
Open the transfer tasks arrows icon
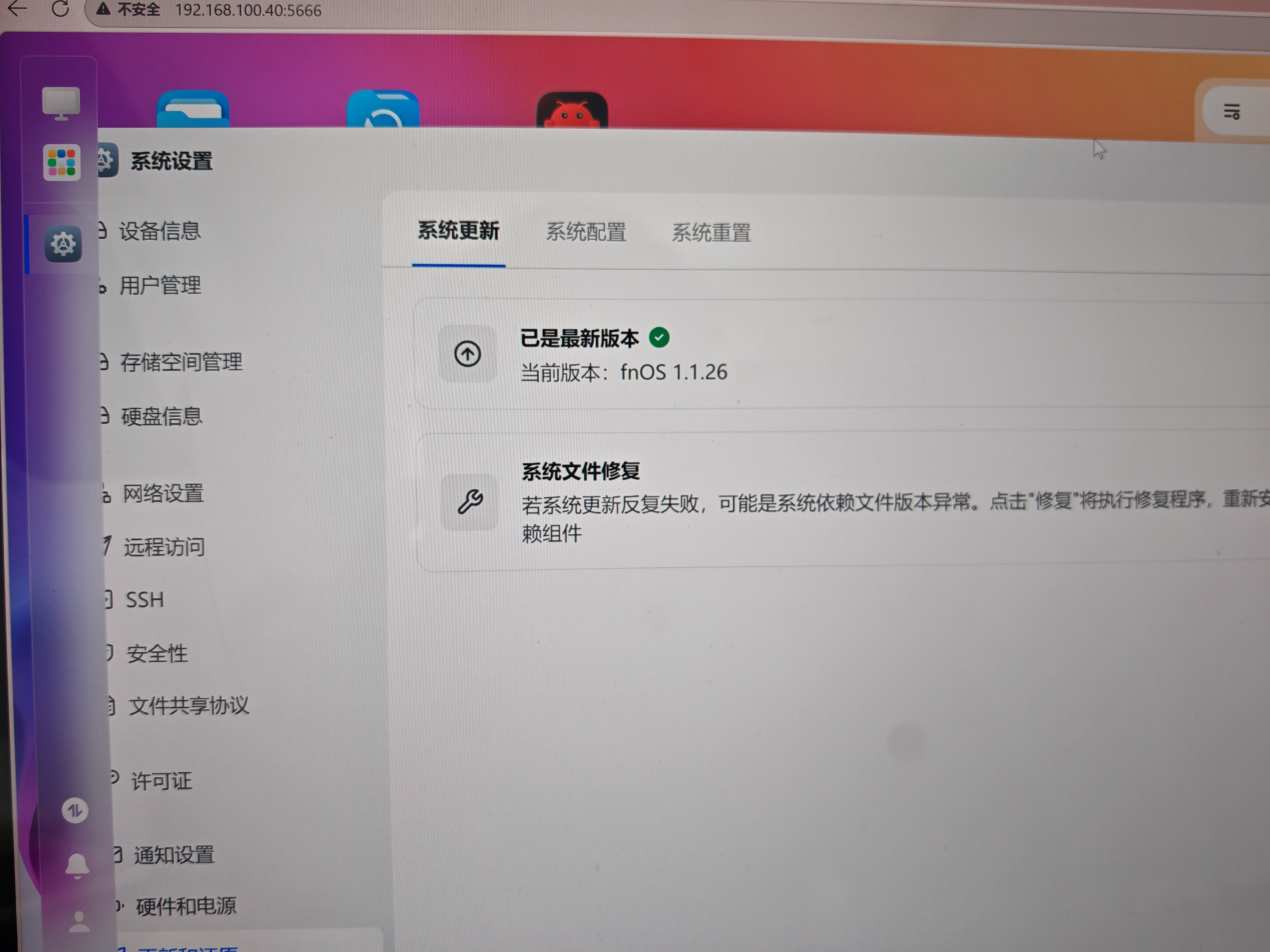pos(75,811)
